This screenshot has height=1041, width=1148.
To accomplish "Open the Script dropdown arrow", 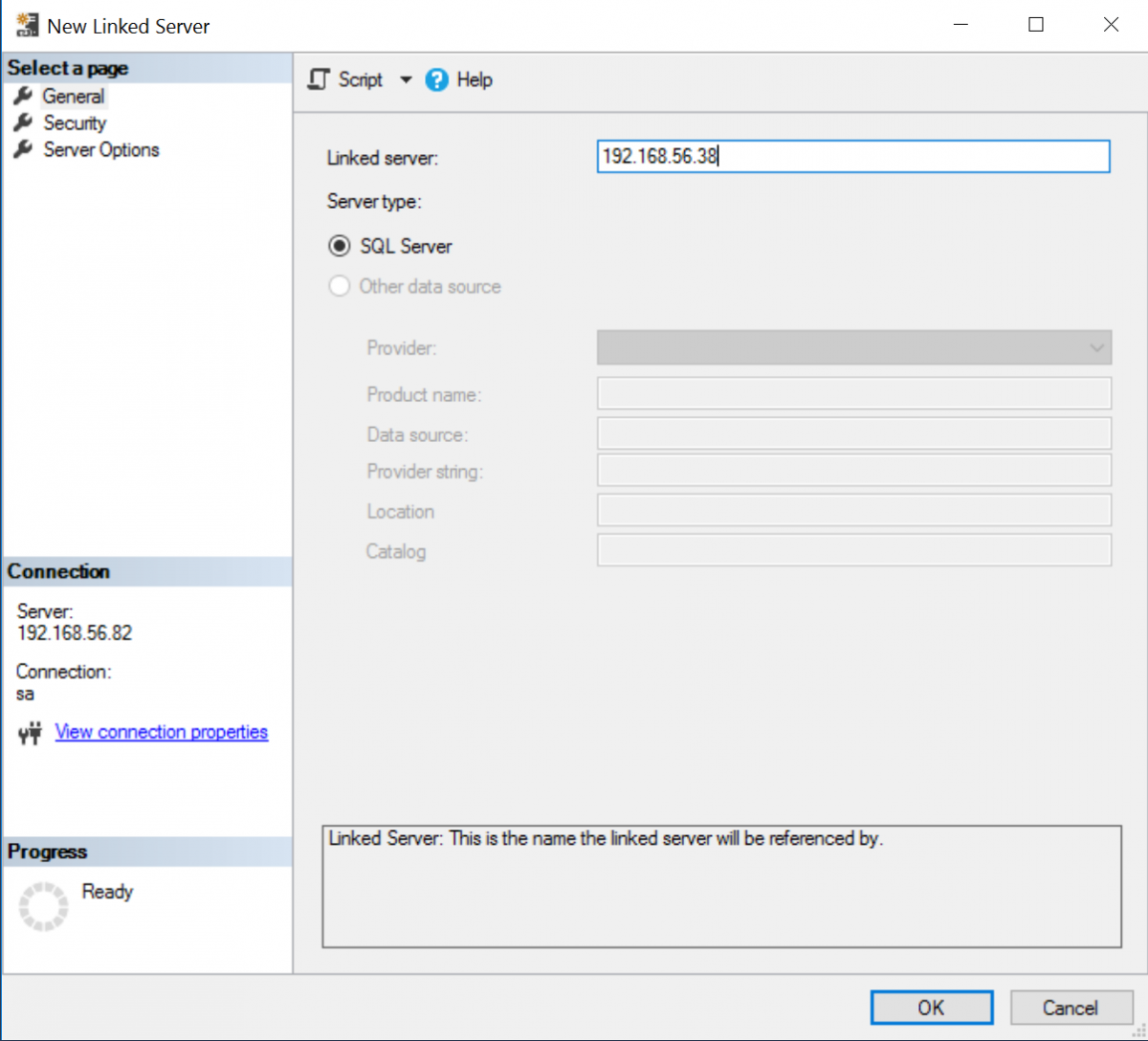I will tap(406, 79).
